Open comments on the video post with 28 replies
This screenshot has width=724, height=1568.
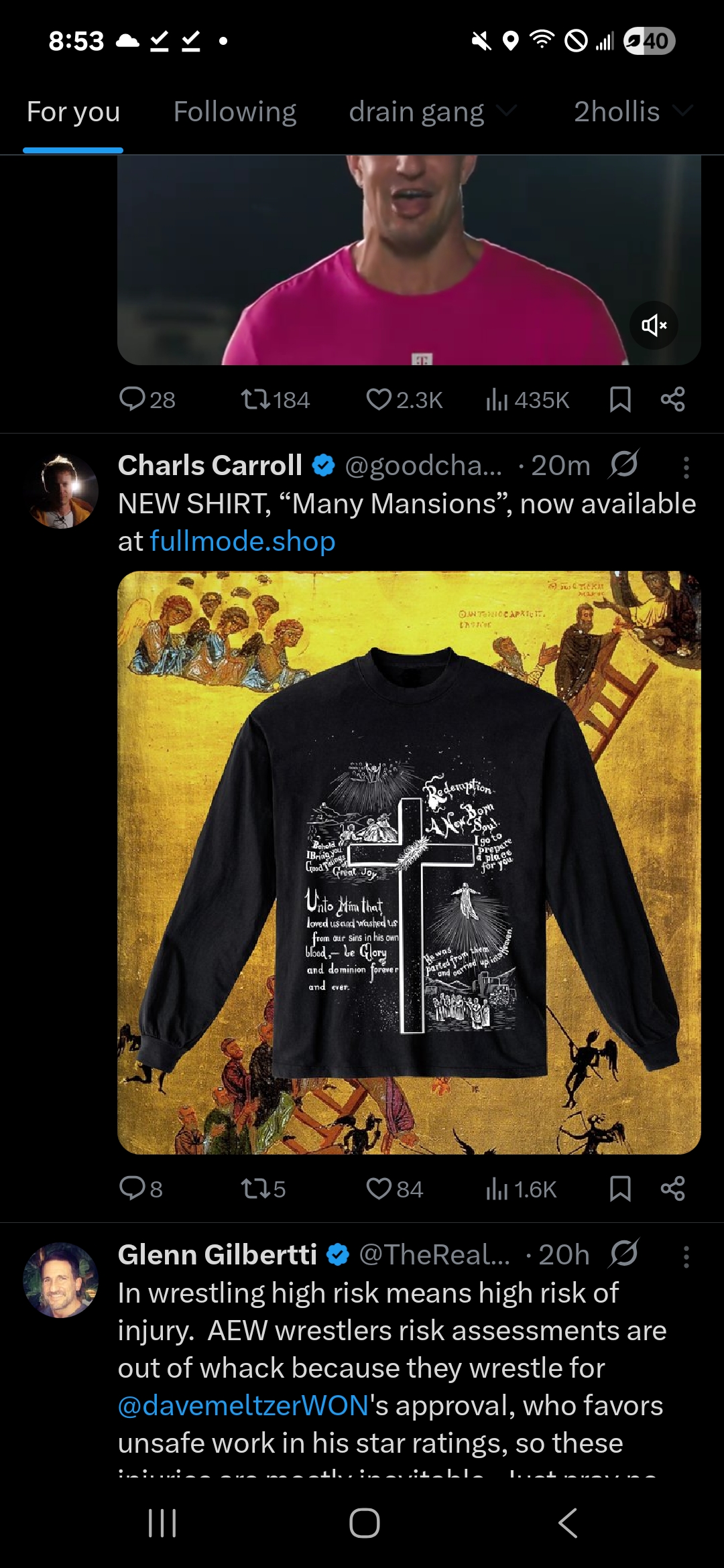point(147,399)
